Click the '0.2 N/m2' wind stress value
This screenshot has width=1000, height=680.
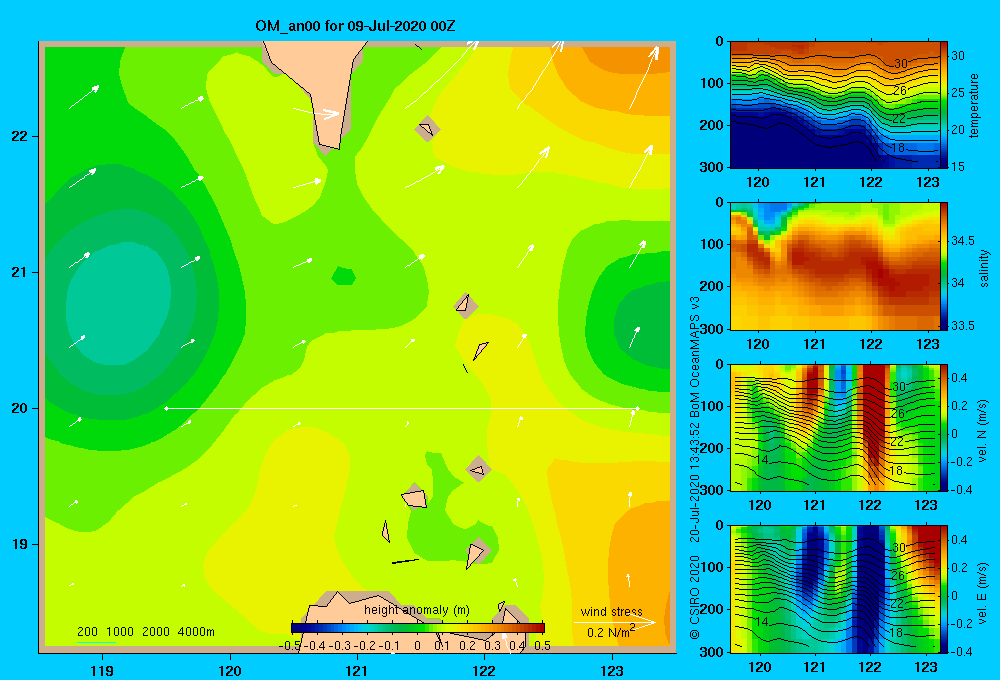(x=611, y=631)
